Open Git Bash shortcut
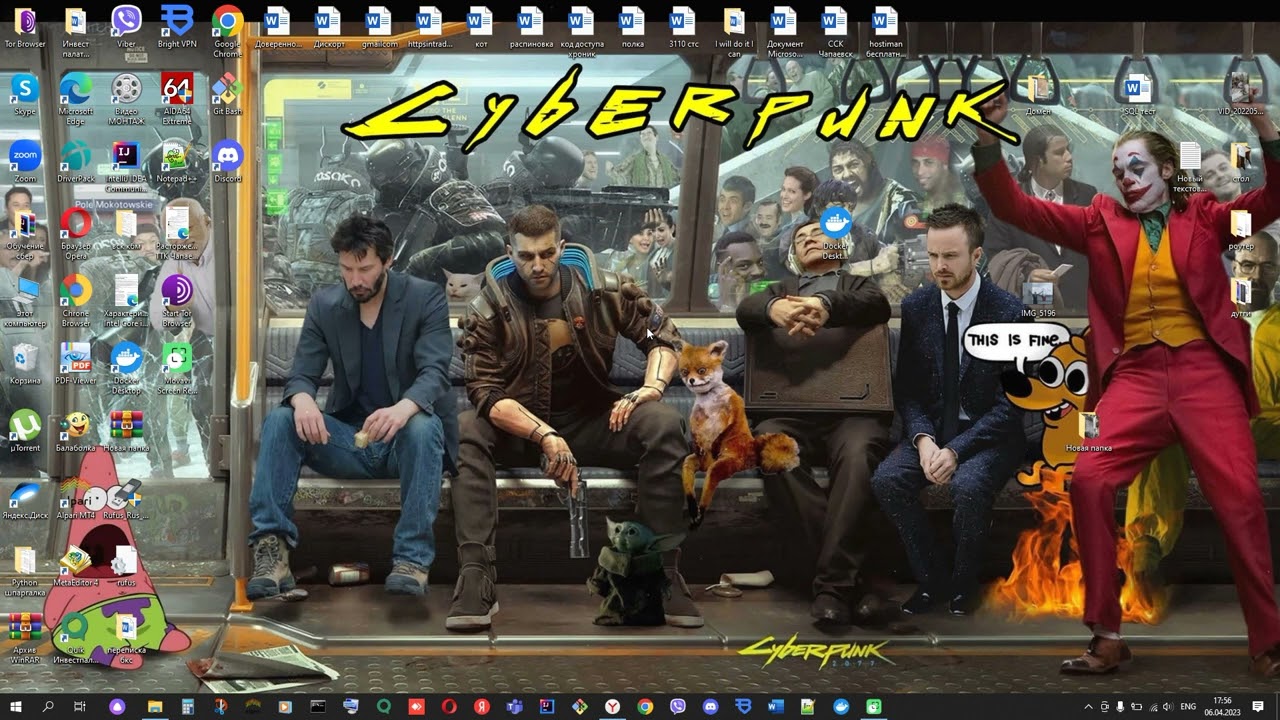Viewport: 1280px width, 720px height. pyautogui.click(x=227, y=95)
